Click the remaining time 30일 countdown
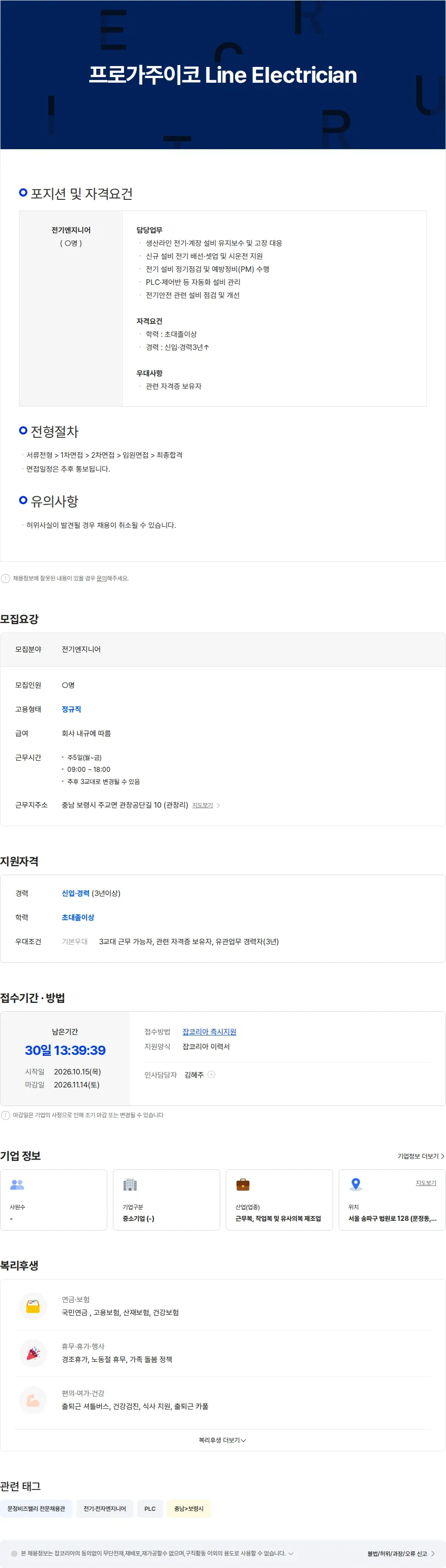Viewport: 446px width, 1568px height. (x=65, y=1050)
